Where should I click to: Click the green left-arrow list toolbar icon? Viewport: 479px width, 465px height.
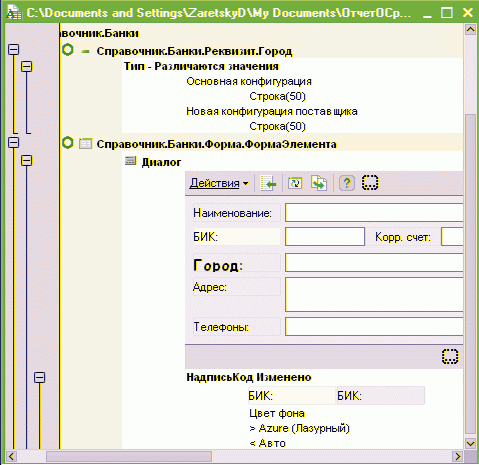point(268,183)
